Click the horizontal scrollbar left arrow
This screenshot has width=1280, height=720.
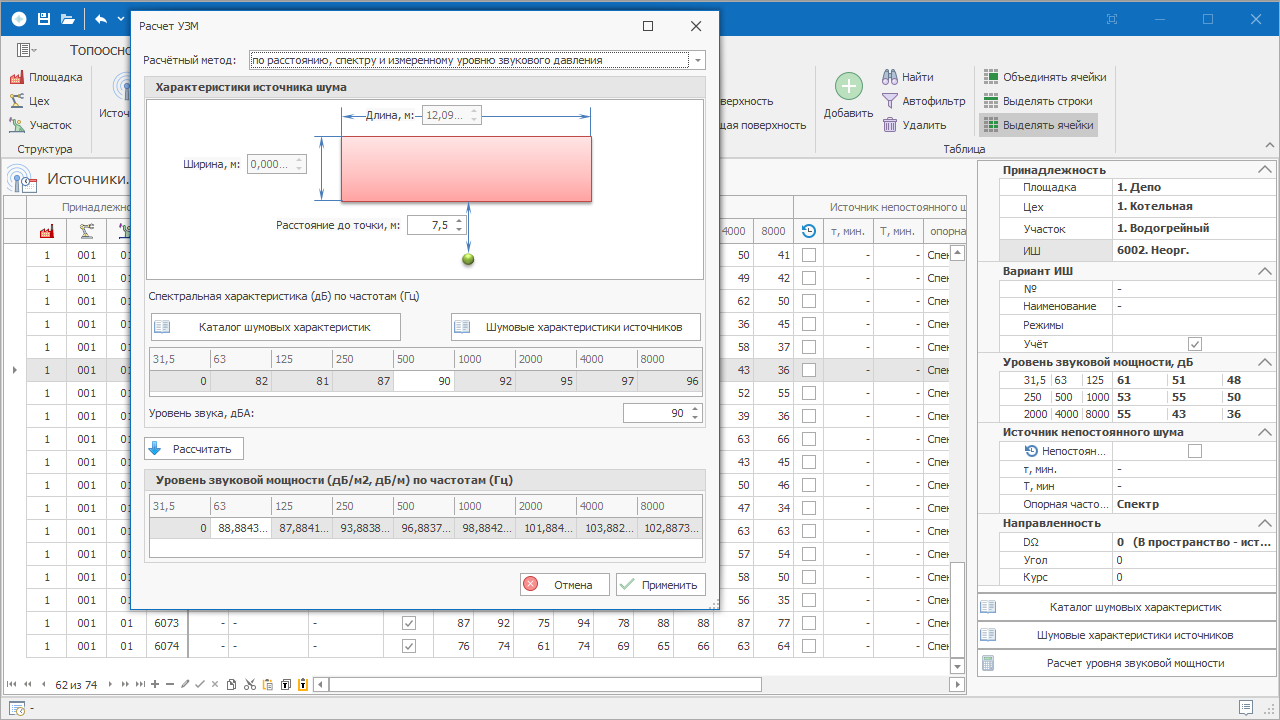(321, 685)
